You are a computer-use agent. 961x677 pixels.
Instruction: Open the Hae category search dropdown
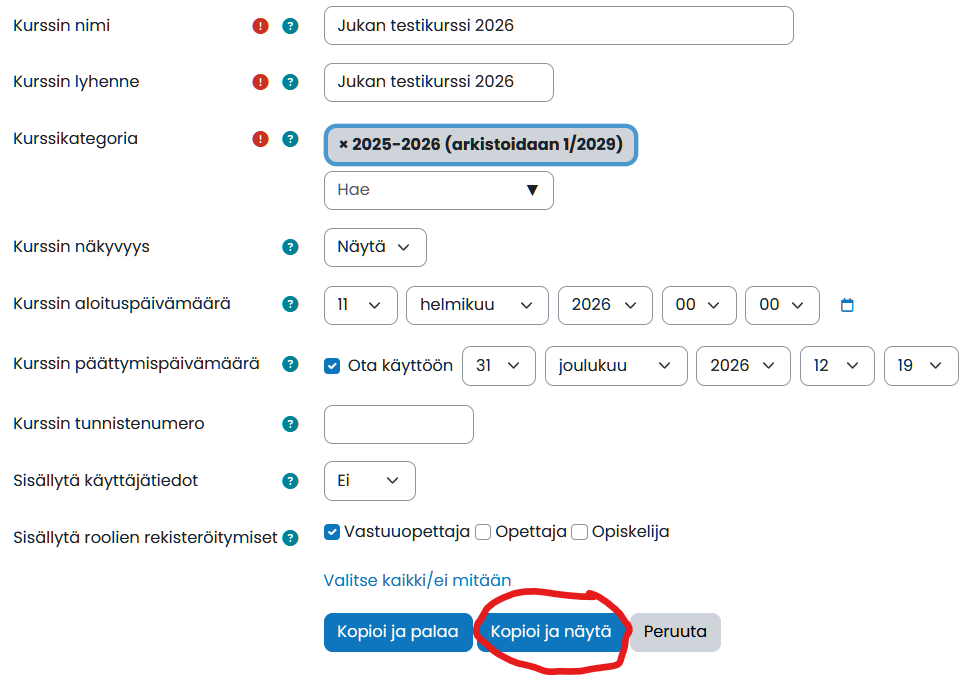pos(438,190)
